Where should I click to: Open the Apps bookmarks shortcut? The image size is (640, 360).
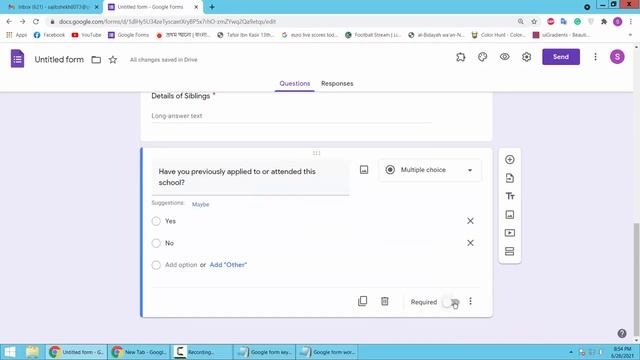[x=17, y=35]
